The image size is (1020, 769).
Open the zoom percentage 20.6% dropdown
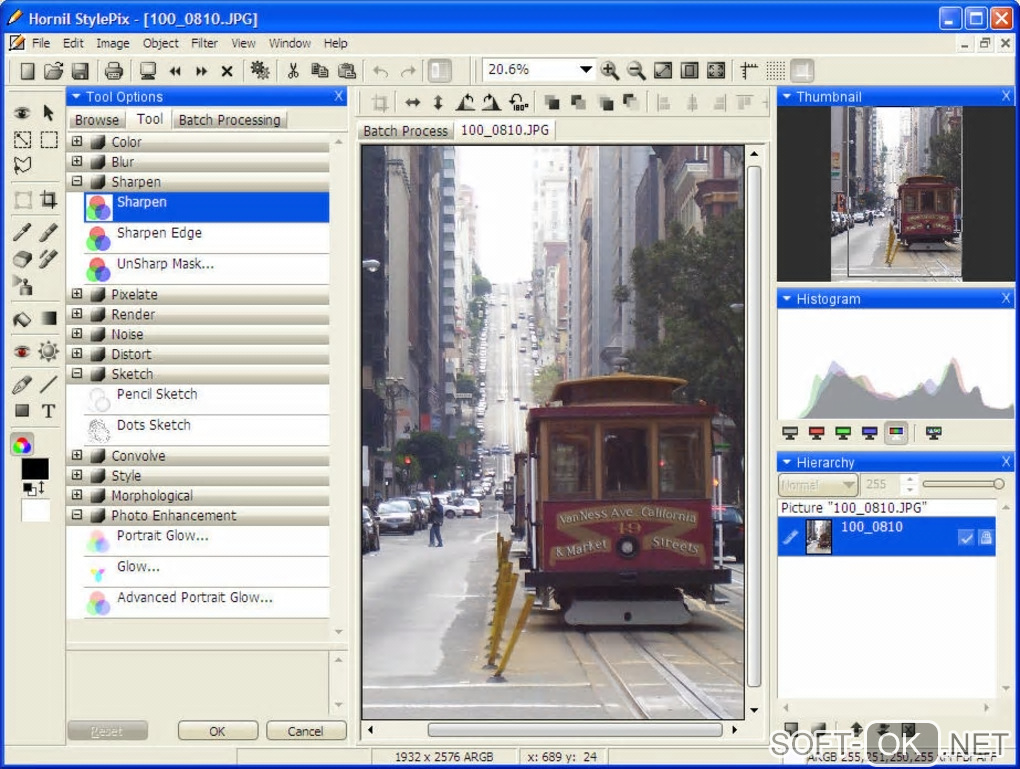pyautogui.click(x=585, y=70)
